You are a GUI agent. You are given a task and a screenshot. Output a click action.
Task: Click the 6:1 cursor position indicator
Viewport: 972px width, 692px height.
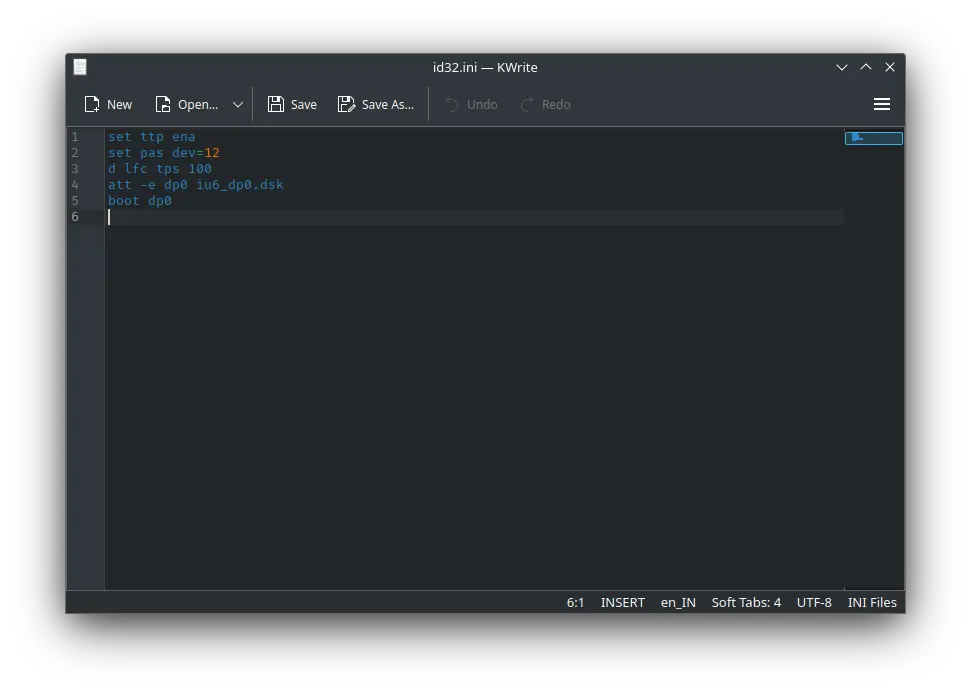click(575, 602)
